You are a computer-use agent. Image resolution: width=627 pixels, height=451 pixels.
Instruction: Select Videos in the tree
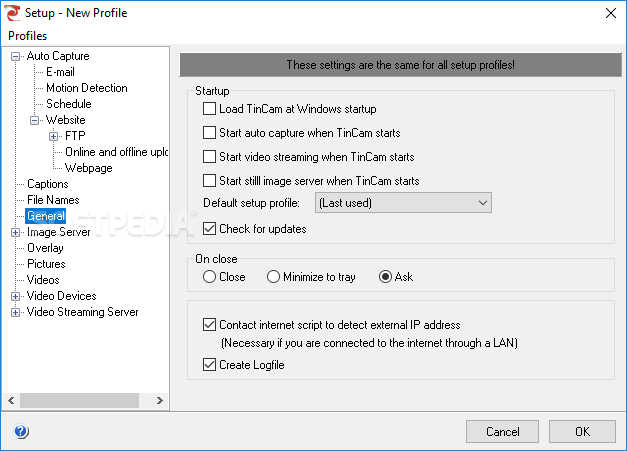point(43,280)
